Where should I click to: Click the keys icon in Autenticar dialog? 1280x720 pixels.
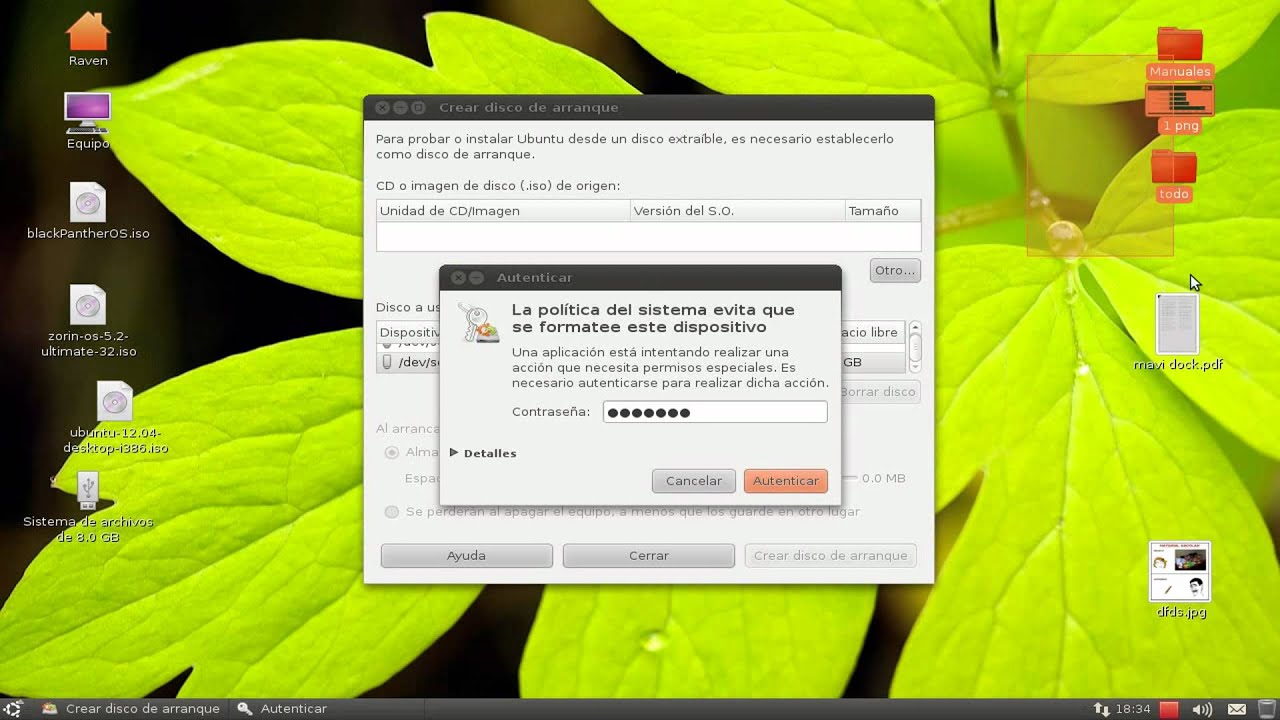[478, 322]
